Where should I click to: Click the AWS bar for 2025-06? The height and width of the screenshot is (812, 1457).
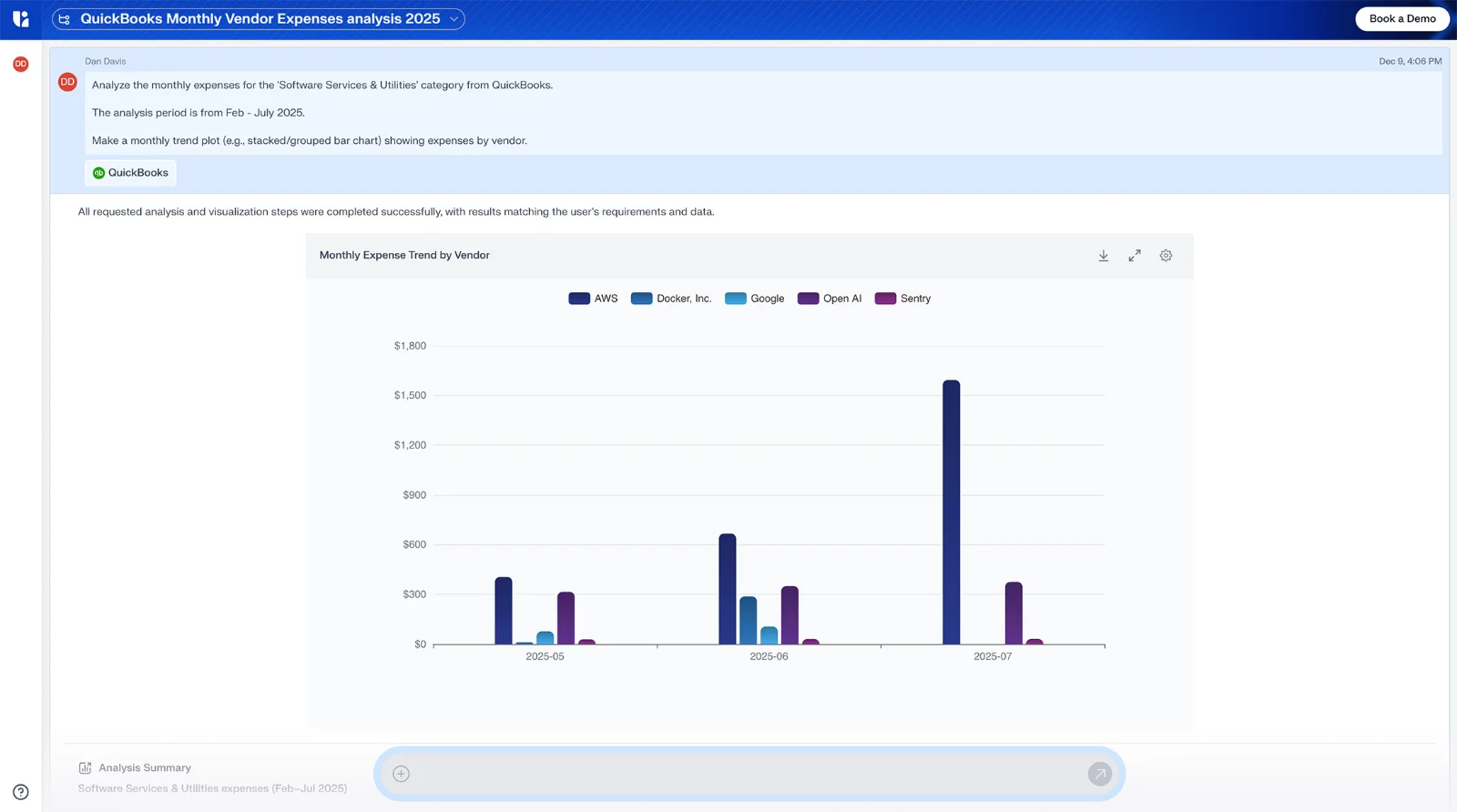pos(727,589)
